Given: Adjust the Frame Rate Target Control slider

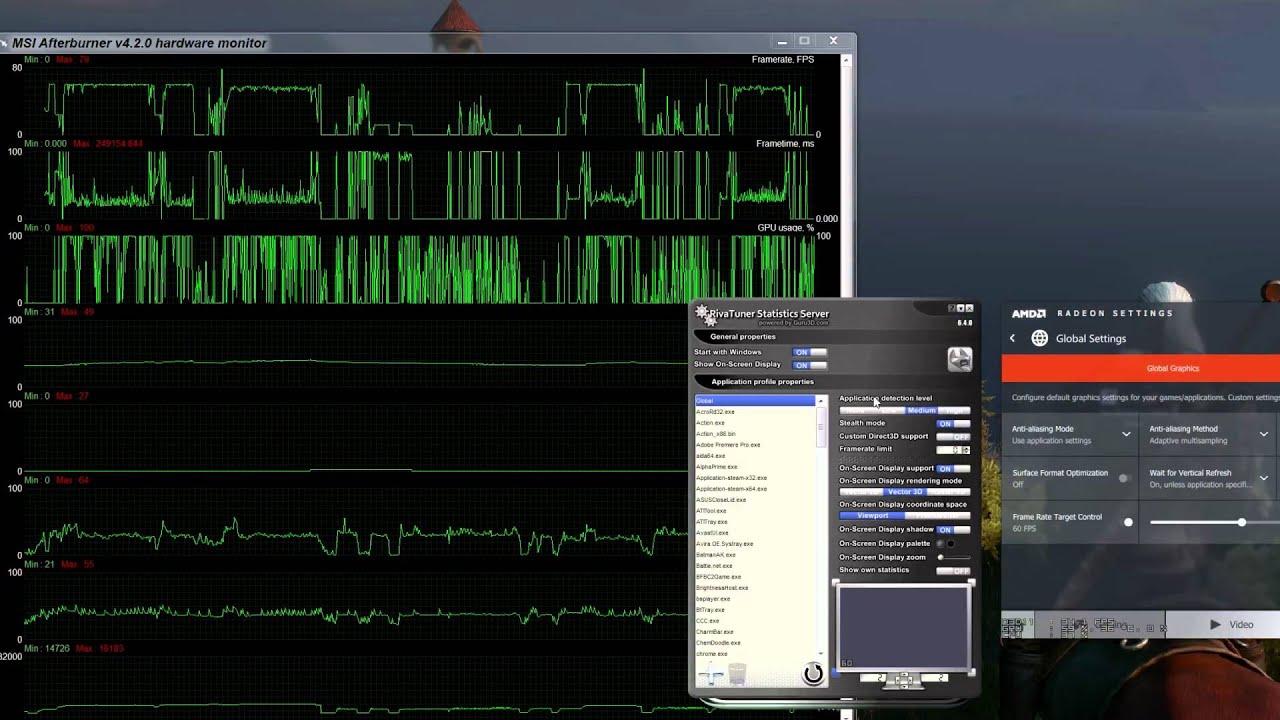Looking at the screenshot, I should [x=1215, y=522].
